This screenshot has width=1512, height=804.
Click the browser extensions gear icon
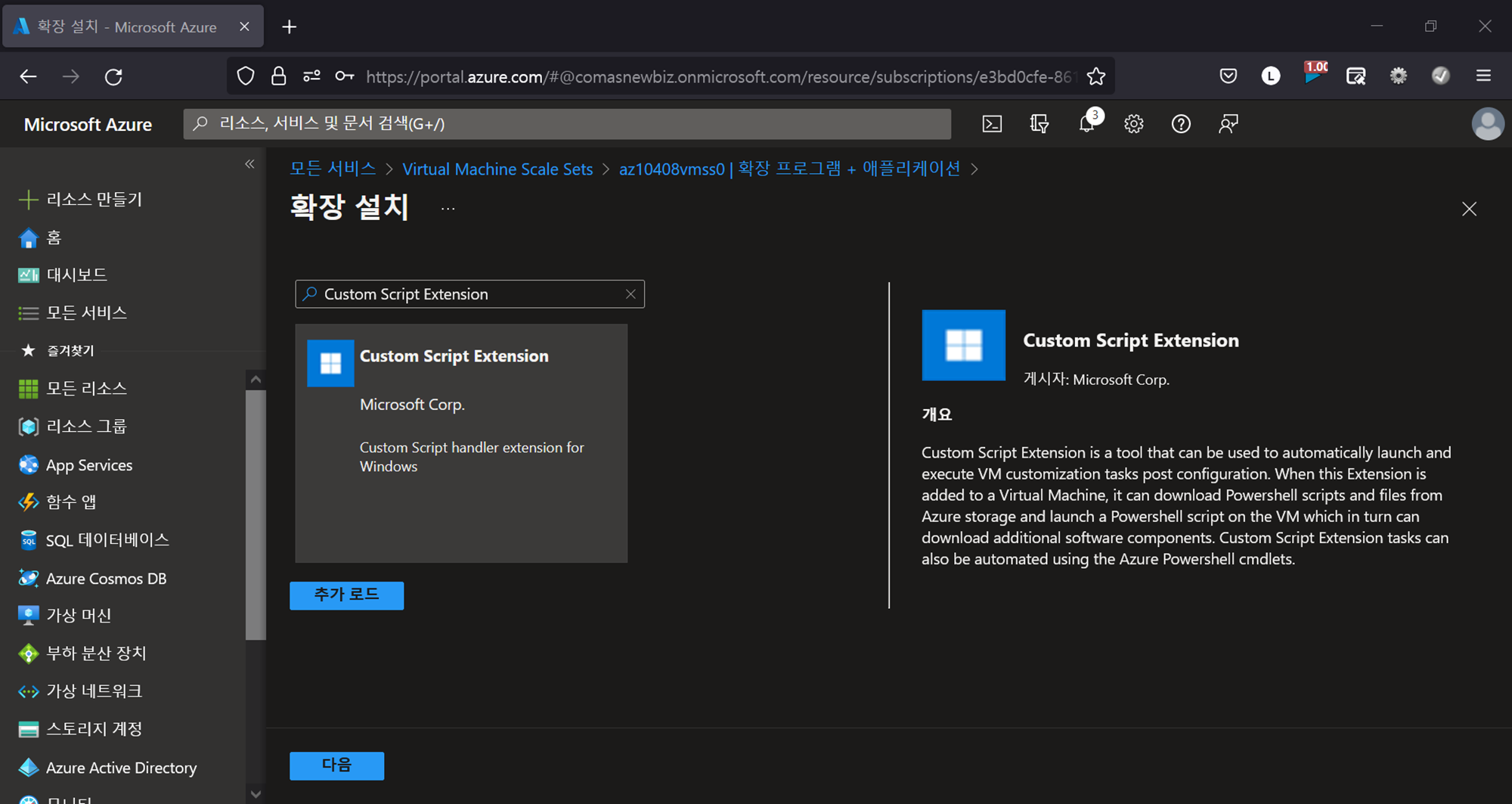click(1399, 76)
